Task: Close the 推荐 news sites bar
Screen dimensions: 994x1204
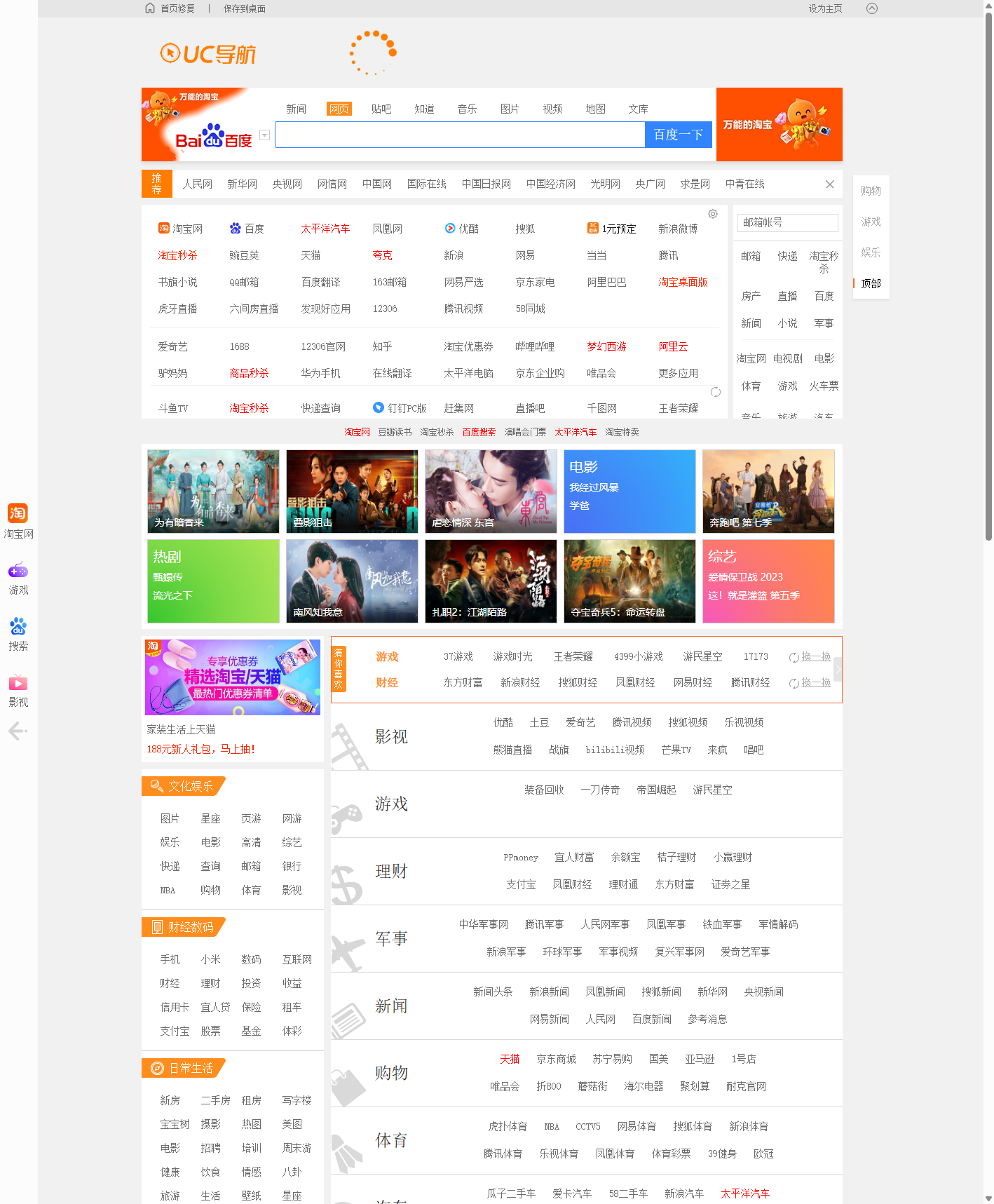Action: (829, 184)
